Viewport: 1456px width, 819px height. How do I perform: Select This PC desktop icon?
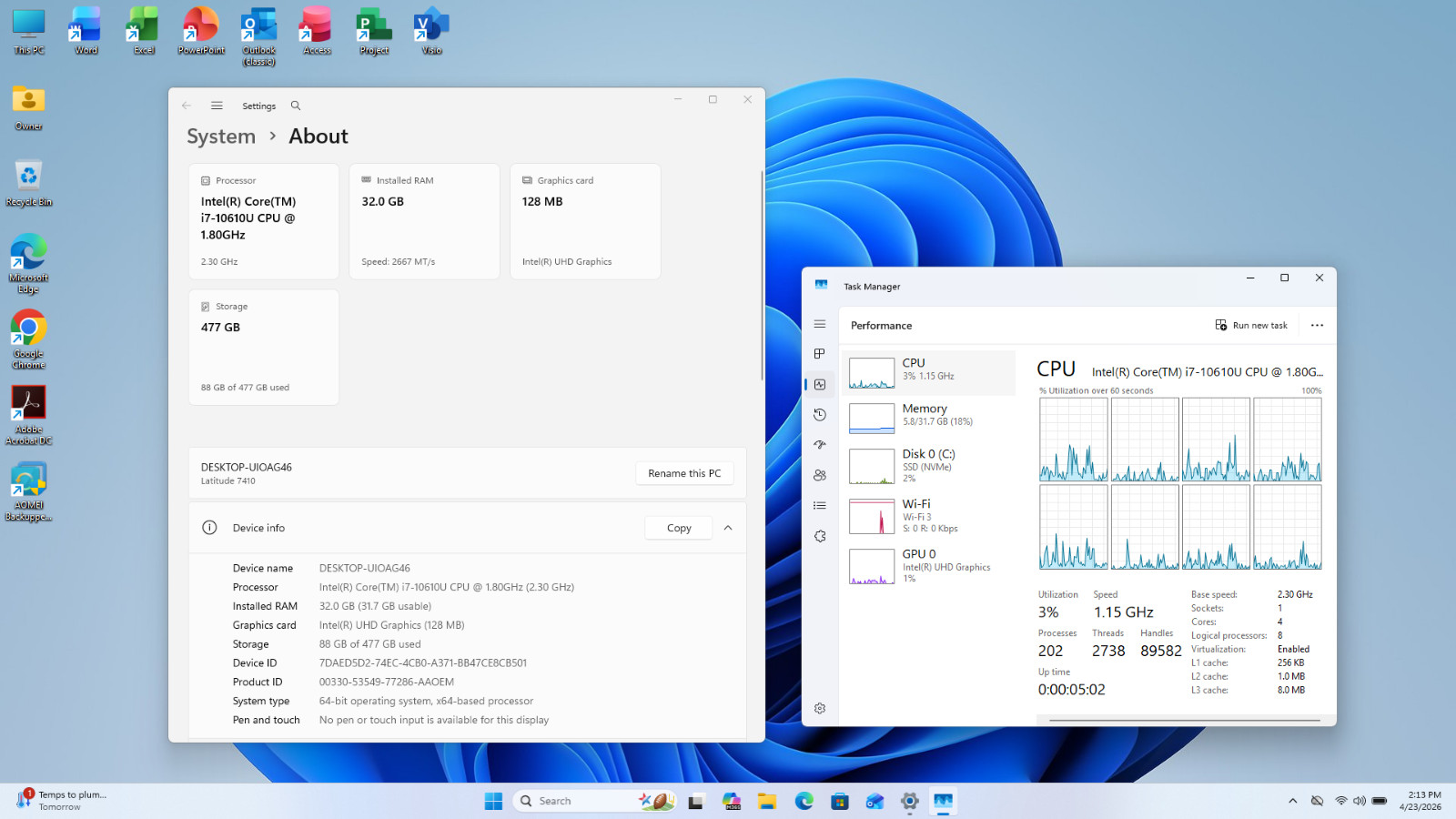pos(29,32)
